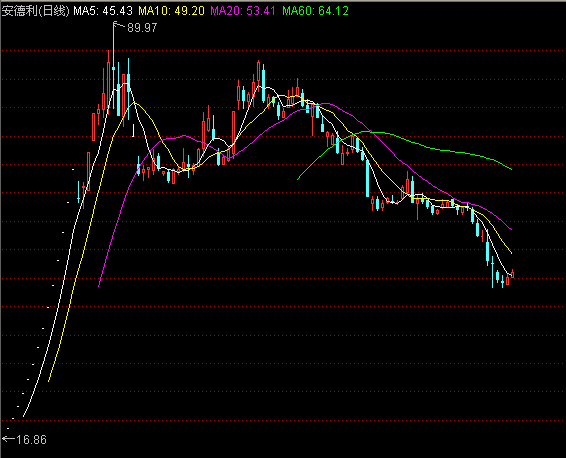Select the yellow MA10: 49.20 label
566x458 pixels.
[171, 11]
